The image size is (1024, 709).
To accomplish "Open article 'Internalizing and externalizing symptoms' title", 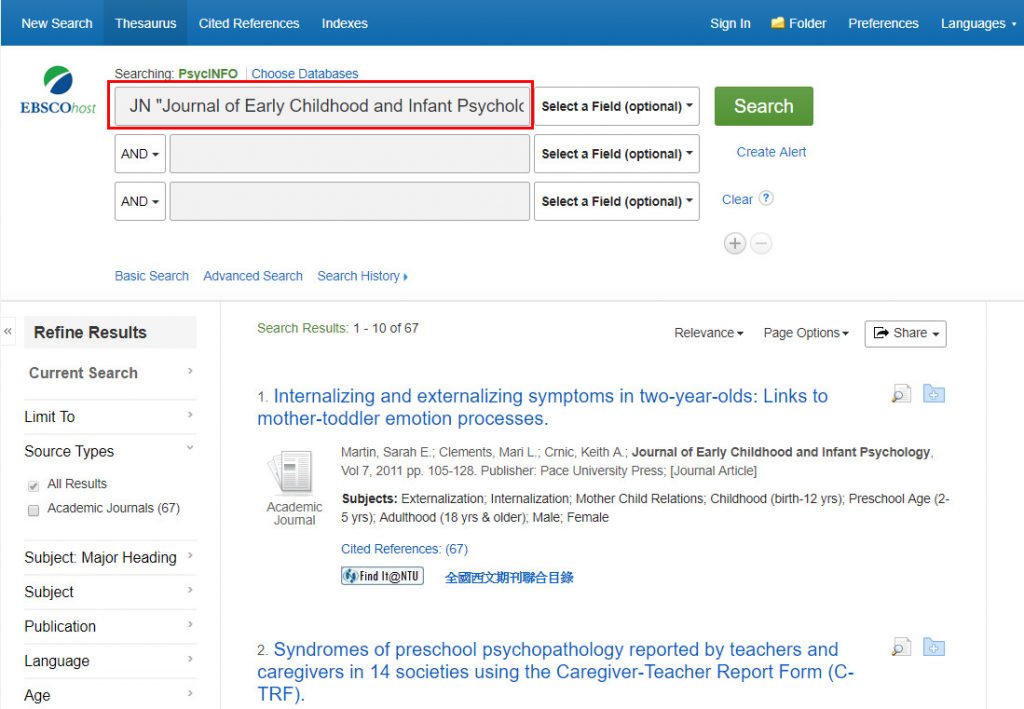I will tap(542, 407).
